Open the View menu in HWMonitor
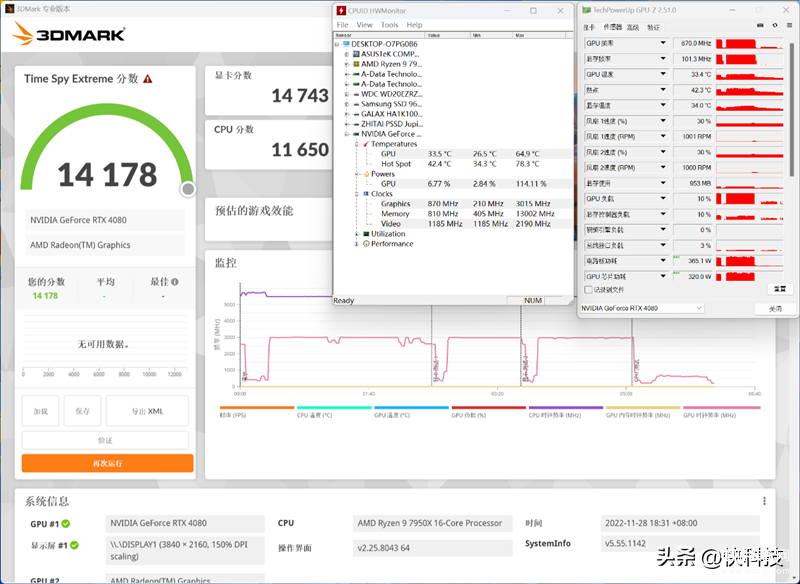The width and height of the screenshot is (800, 584). (364, 24)
